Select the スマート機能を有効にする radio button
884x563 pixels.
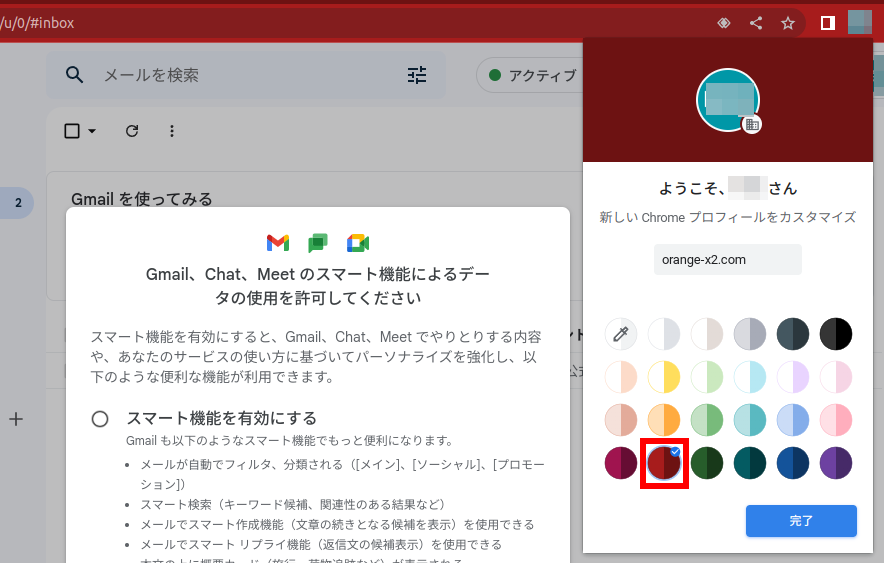point(100,419)
